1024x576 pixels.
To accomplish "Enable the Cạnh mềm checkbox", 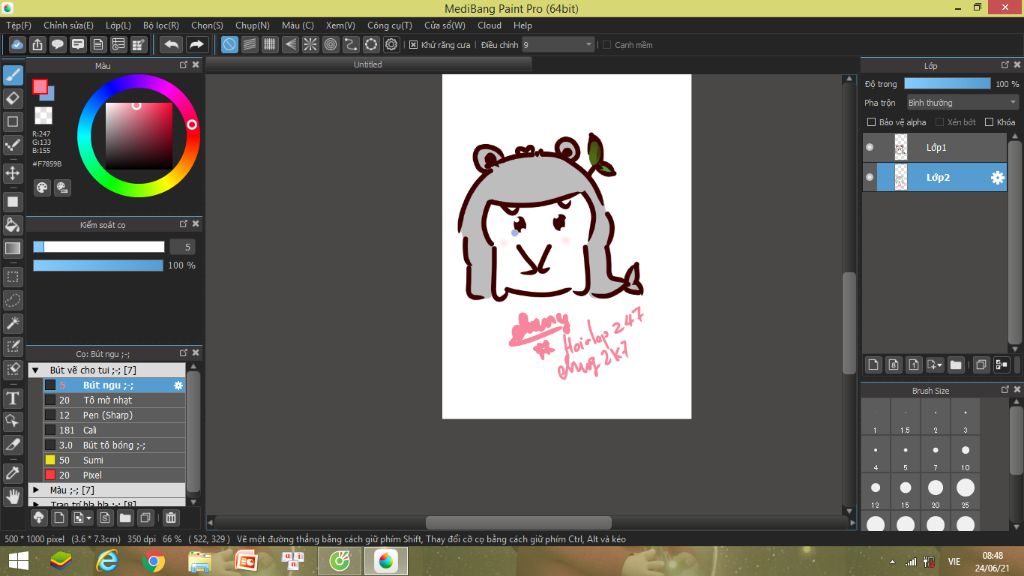I will [607, 45].
